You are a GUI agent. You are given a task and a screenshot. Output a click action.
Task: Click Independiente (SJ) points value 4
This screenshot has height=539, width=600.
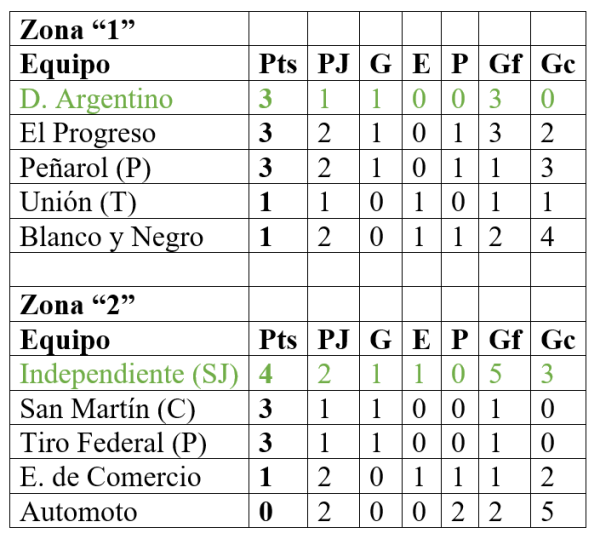265,374
